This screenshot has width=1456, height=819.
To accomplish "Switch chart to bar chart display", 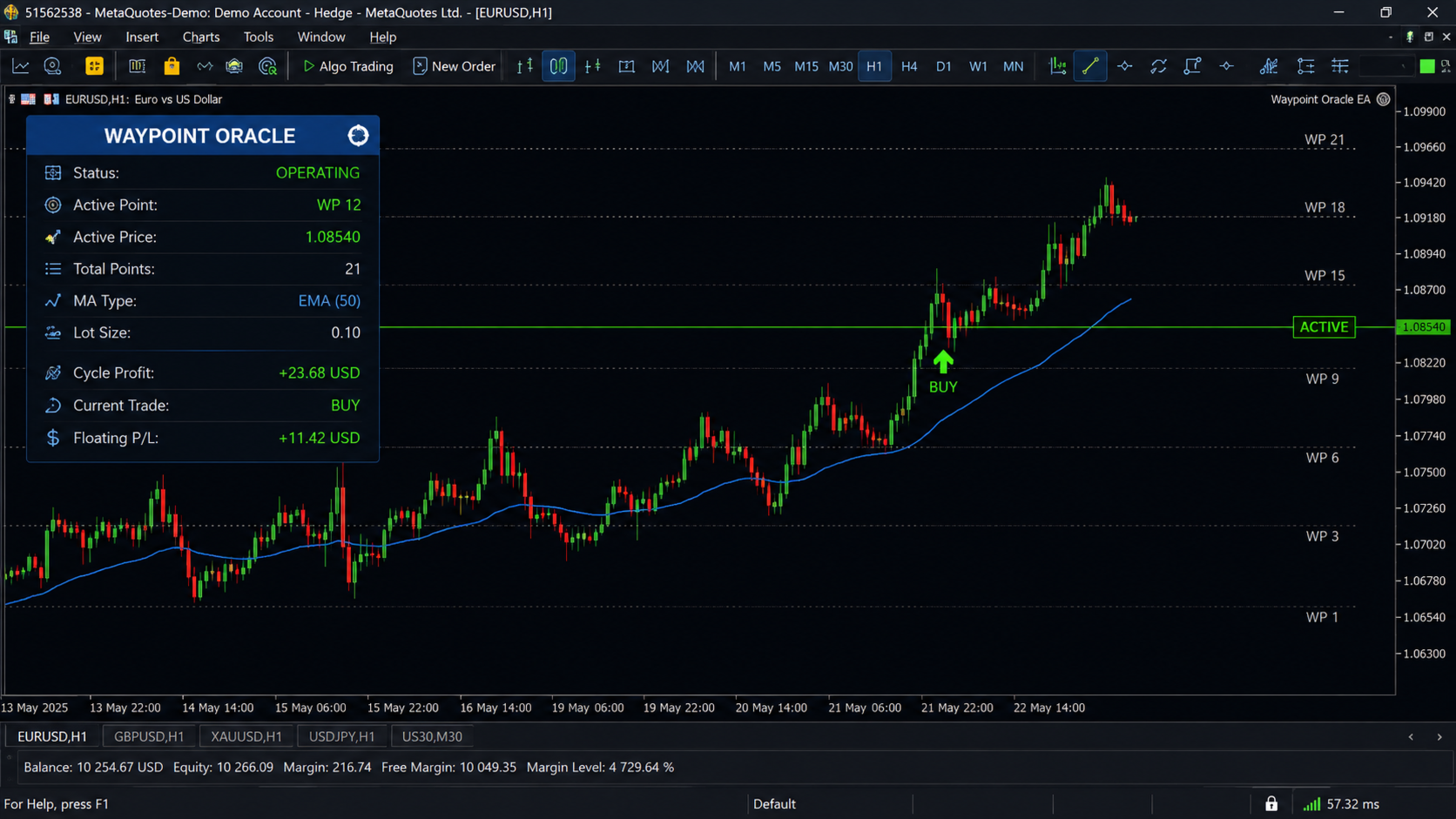I will point(525,66).
